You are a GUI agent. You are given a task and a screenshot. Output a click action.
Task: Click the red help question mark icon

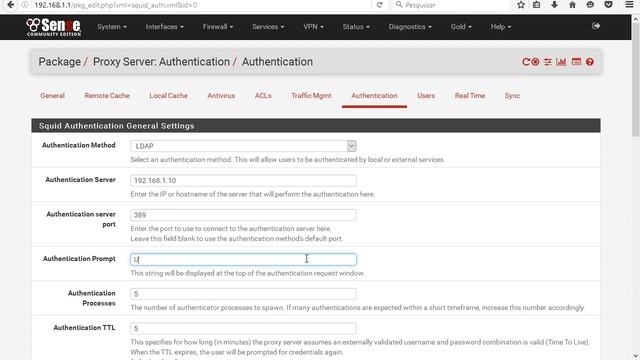pos(590,62)
